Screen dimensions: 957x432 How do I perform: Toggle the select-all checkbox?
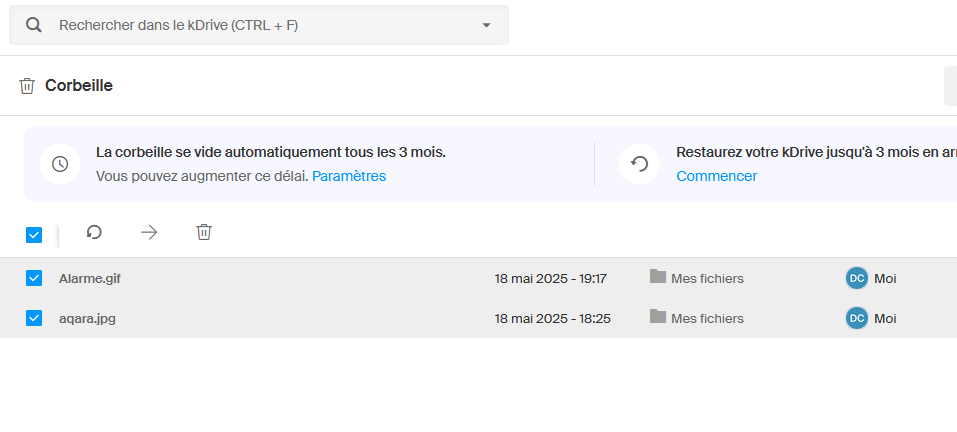34,235
